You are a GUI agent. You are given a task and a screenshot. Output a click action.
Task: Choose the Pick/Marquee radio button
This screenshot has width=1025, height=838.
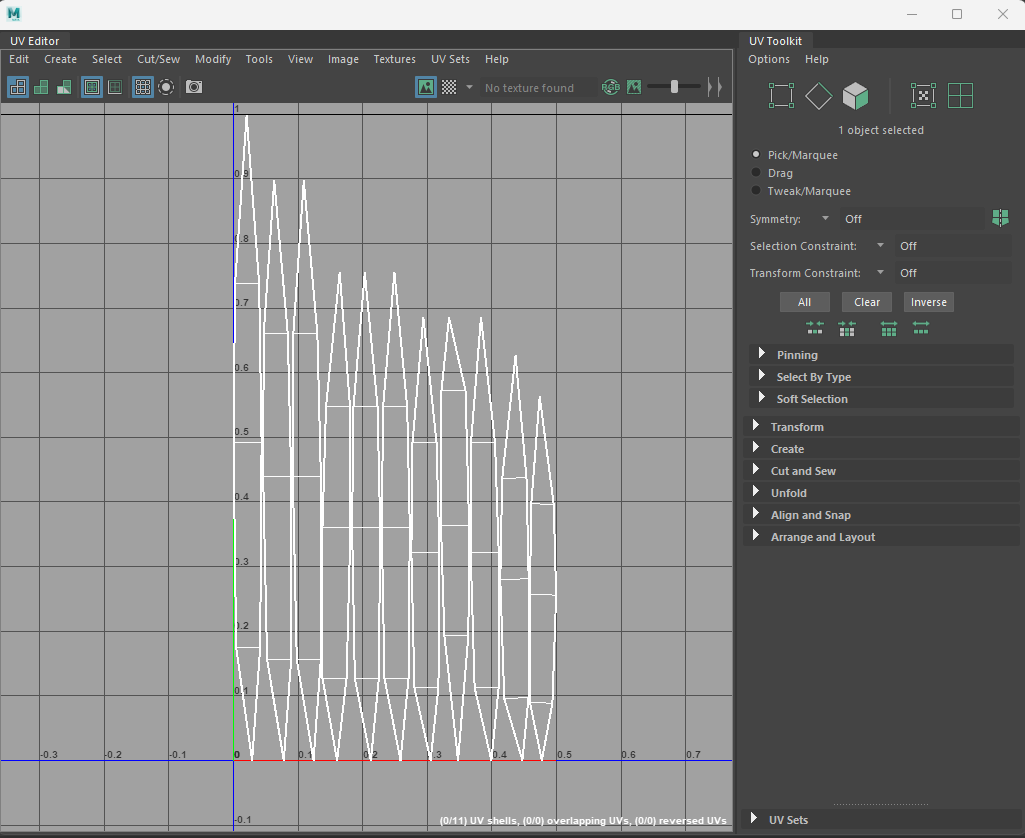click(757, 155)
